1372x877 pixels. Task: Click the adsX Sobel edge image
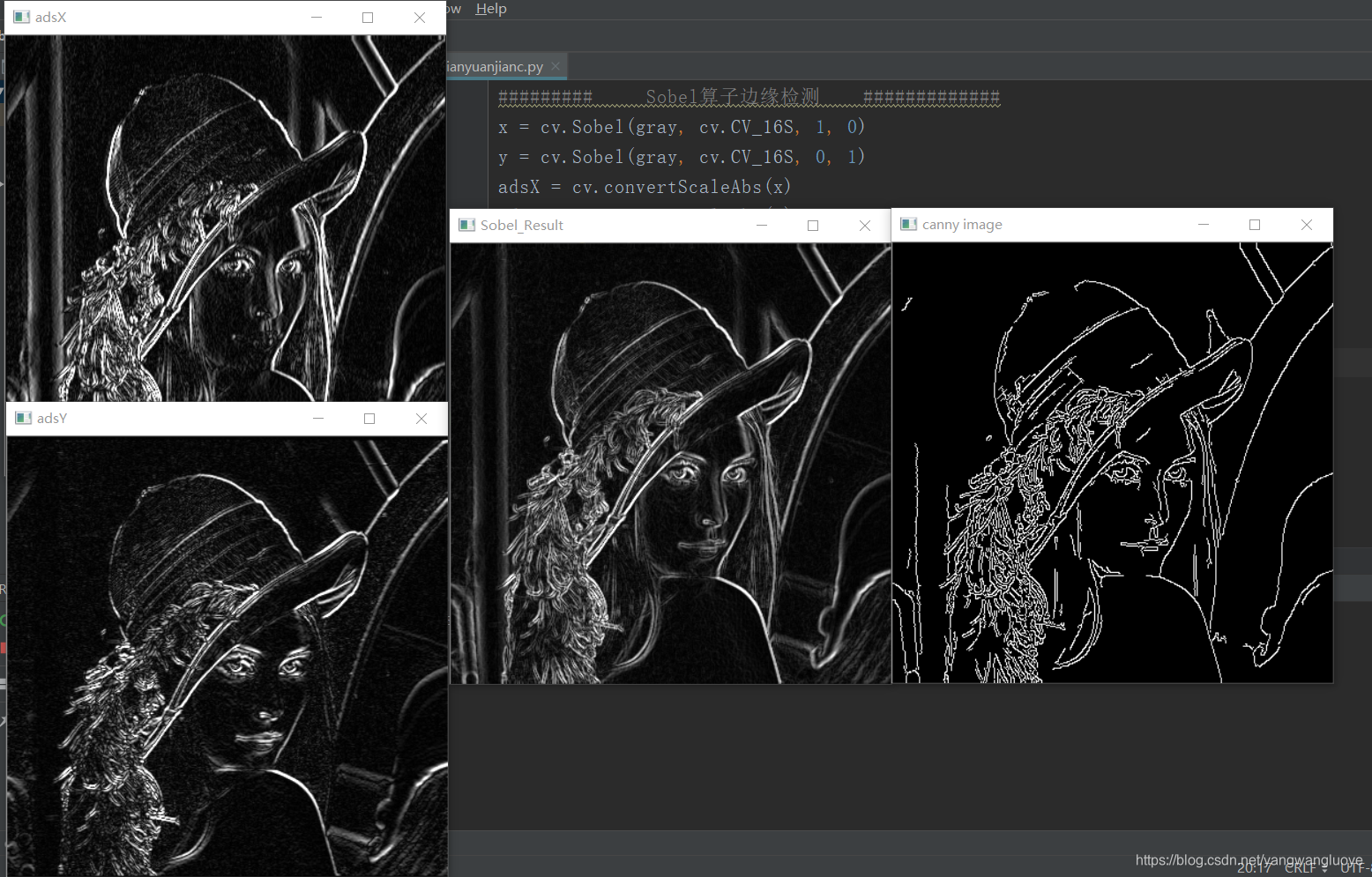pyautogui.click(x=226, y=219)
